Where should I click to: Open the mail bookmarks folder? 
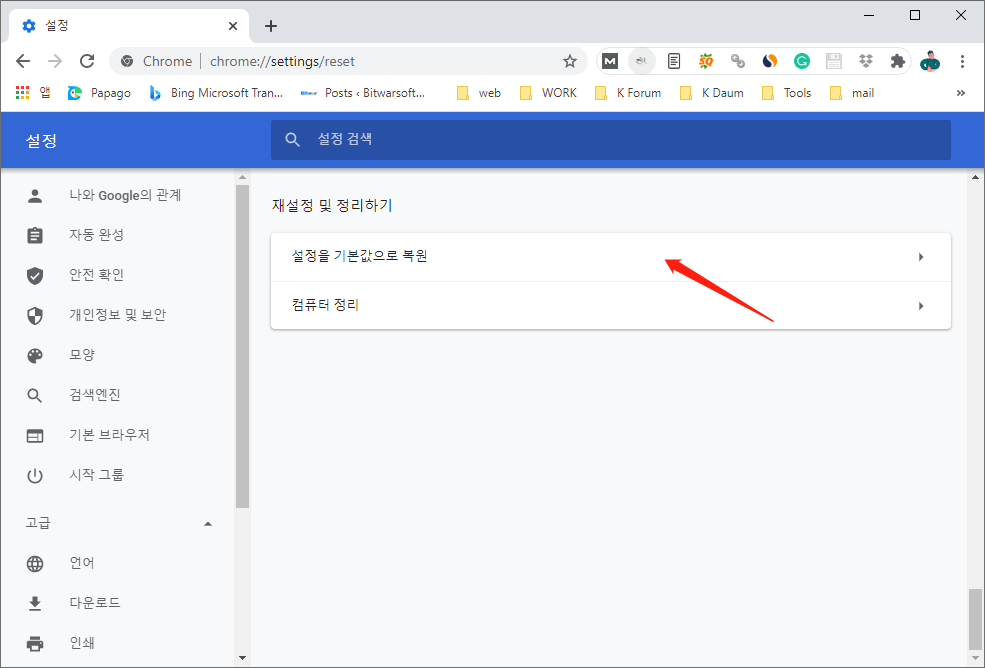[x=852, y=93]
